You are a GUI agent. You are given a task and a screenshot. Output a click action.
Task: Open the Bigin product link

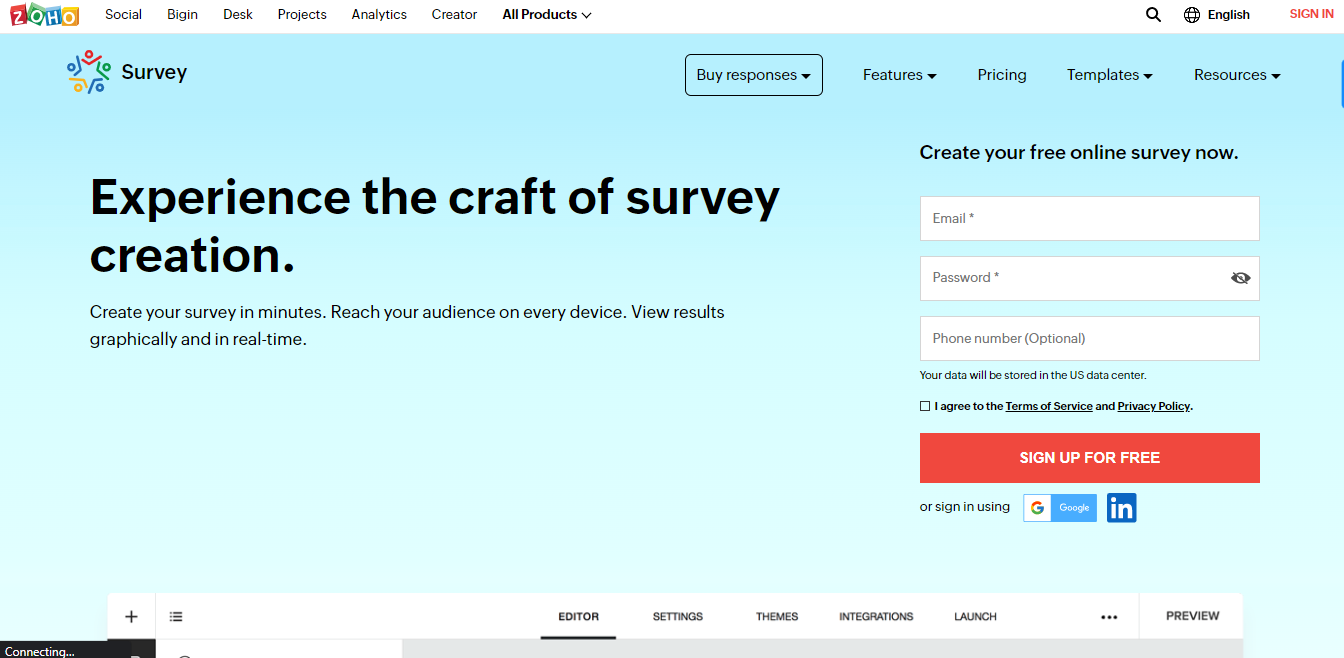tap(182, 14)
